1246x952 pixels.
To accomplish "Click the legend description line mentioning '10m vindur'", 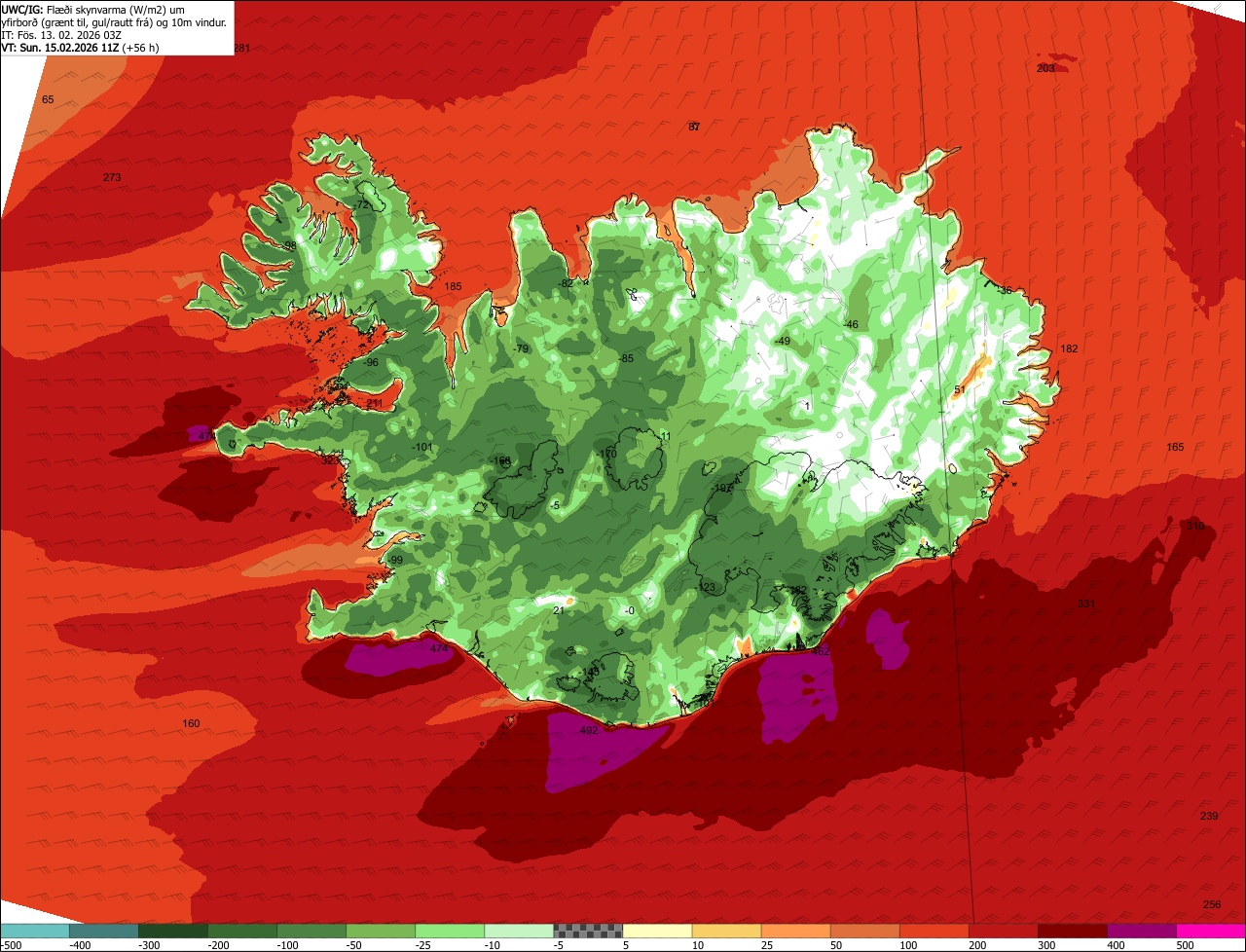I will (x=114, y=21).
